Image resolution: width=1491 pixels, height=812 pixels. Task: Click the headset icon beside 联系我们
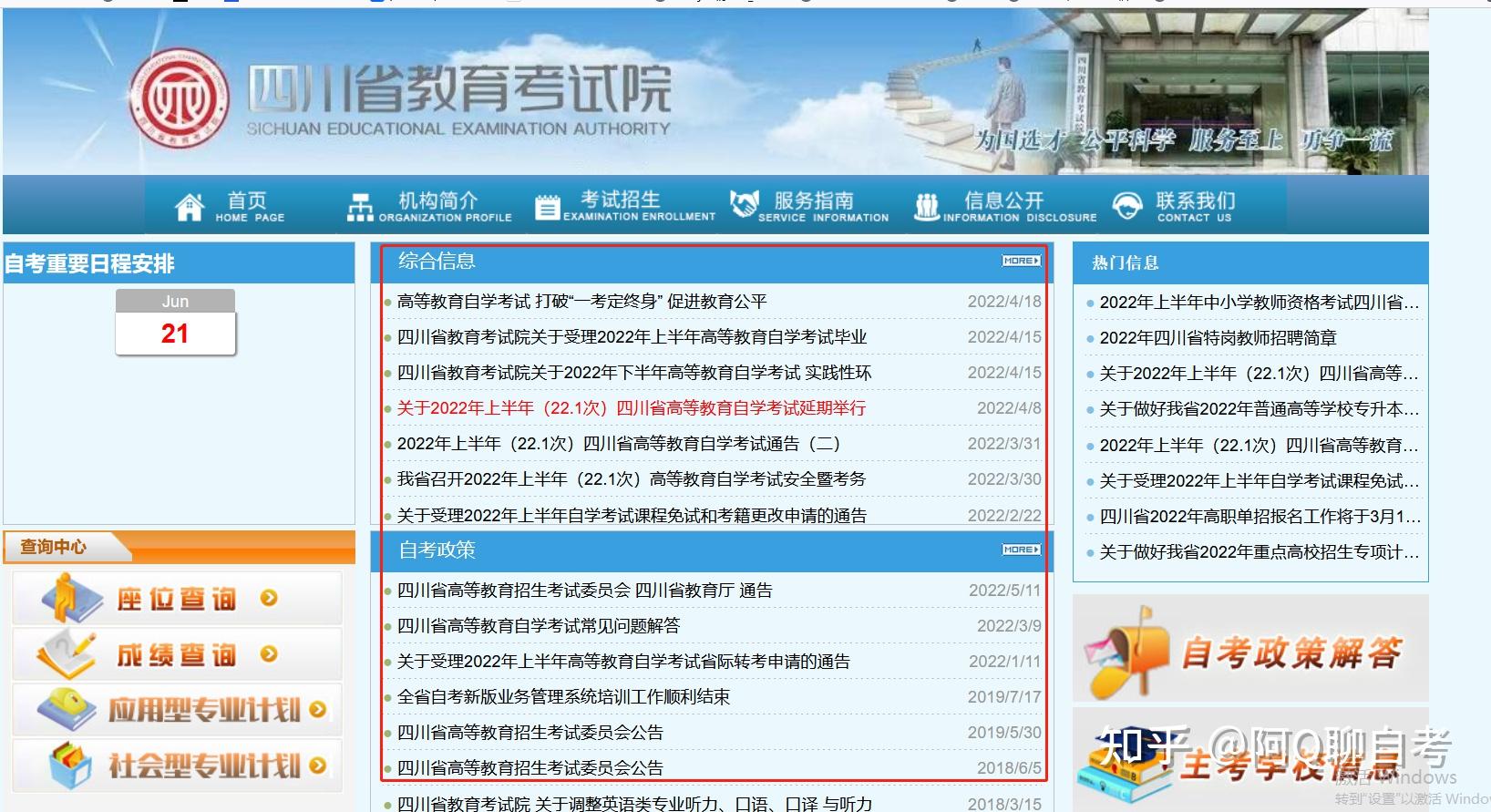point(1127,206)
